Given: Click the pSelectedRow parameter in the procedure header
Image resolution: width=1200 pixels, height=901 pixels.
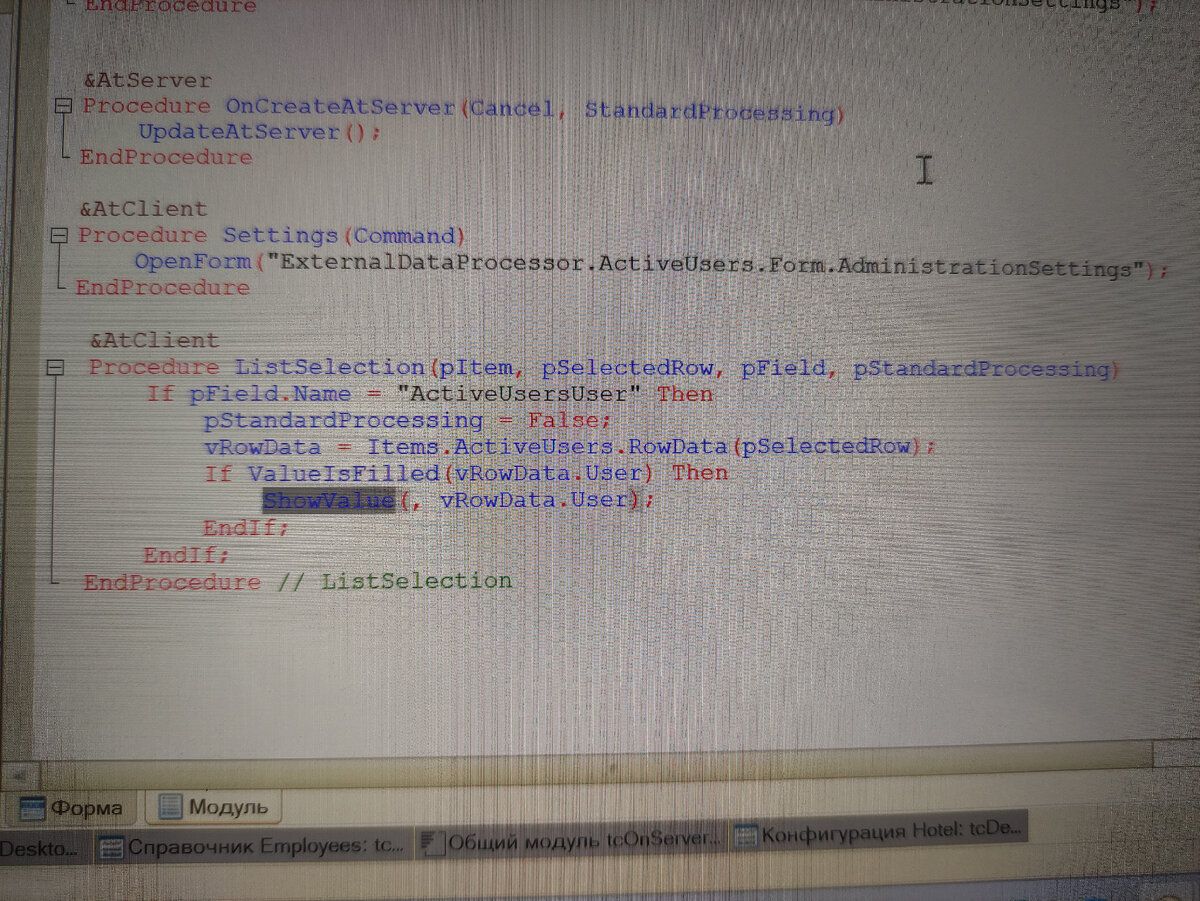Looking at the screenshot, I should (628, 368).
